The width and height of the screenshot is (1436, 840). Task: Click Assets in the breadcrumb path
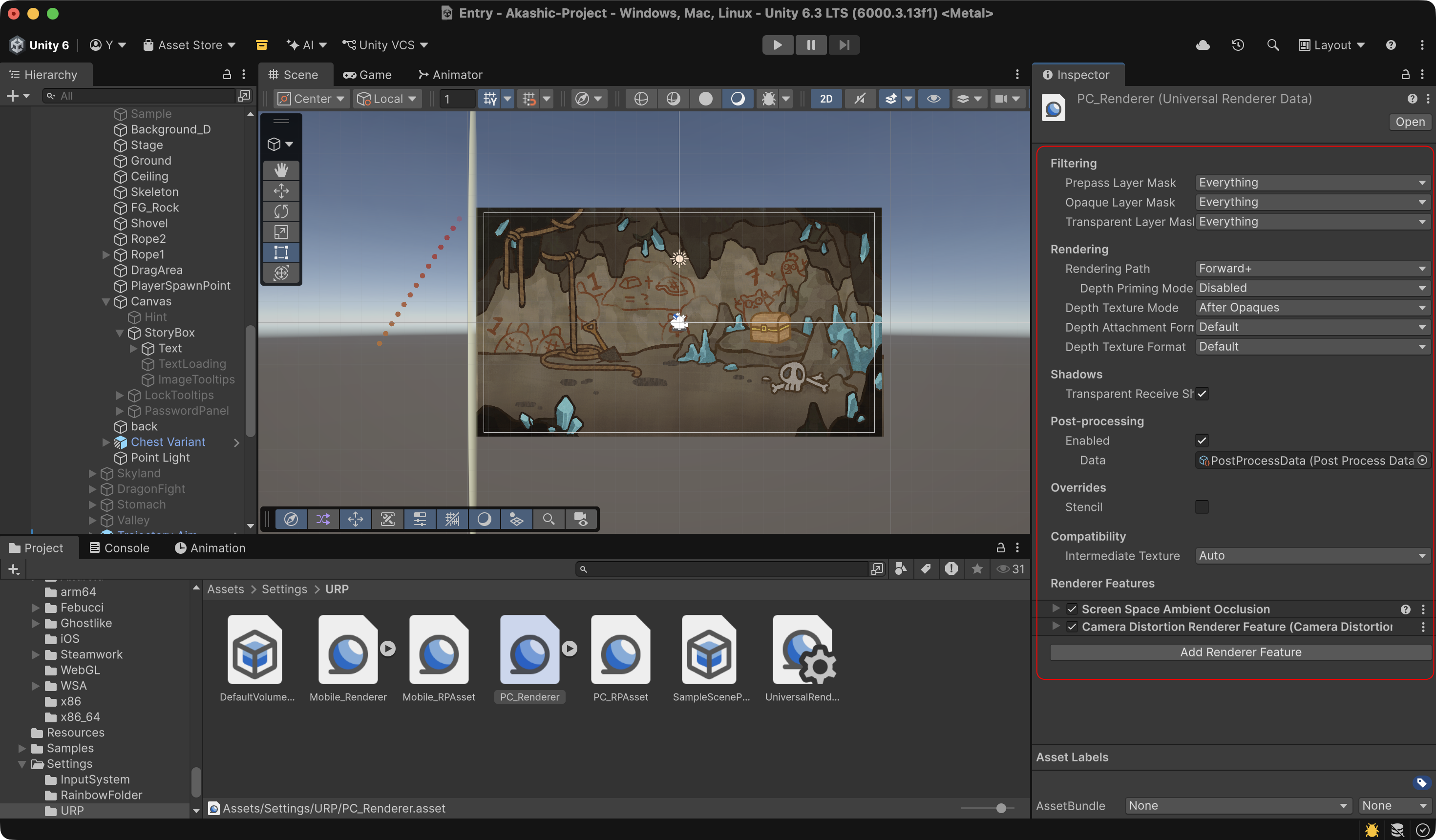(x=226, y=589)
